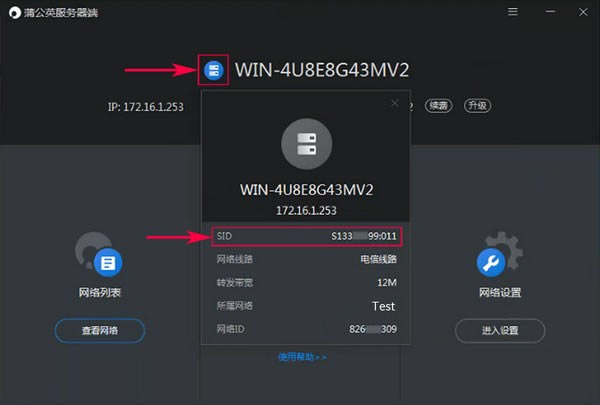Close the device info popup
The height and width of the screenshot is (405, 600).
[x=395, y=103]
